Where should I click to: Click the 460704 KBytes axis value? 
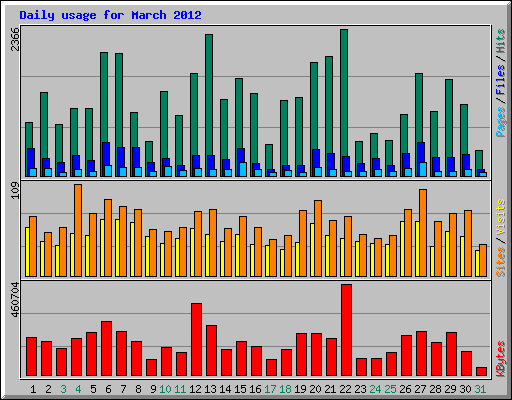pyautogui.click(x=15, y=299)
